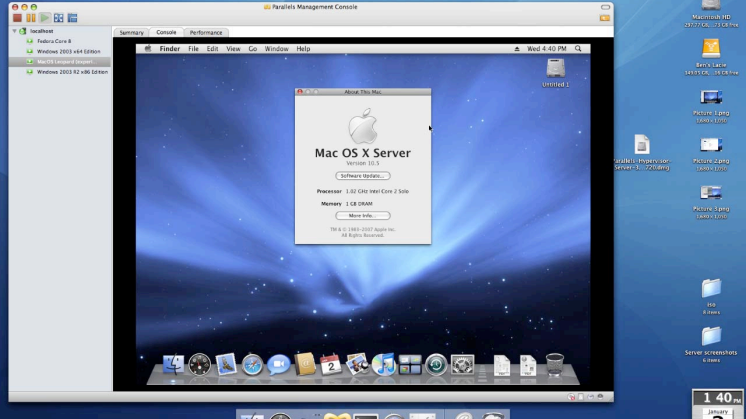Screen dimensions: 746x419
Task: Open the Window menu in the guest
Action: tap(276, 49)
